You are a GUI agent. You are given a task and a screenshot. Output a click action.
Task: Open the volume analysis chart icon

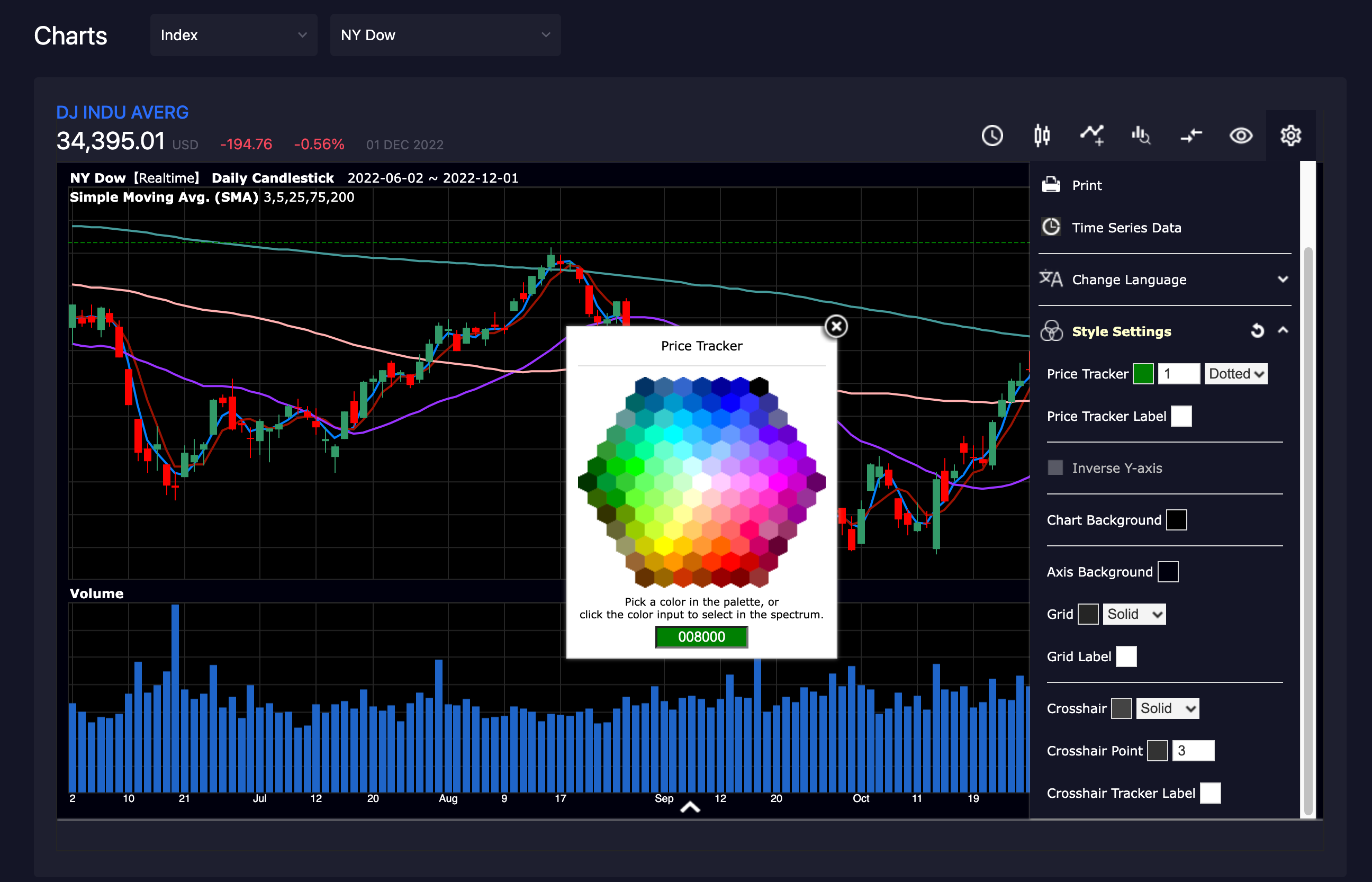(1141, 136)
